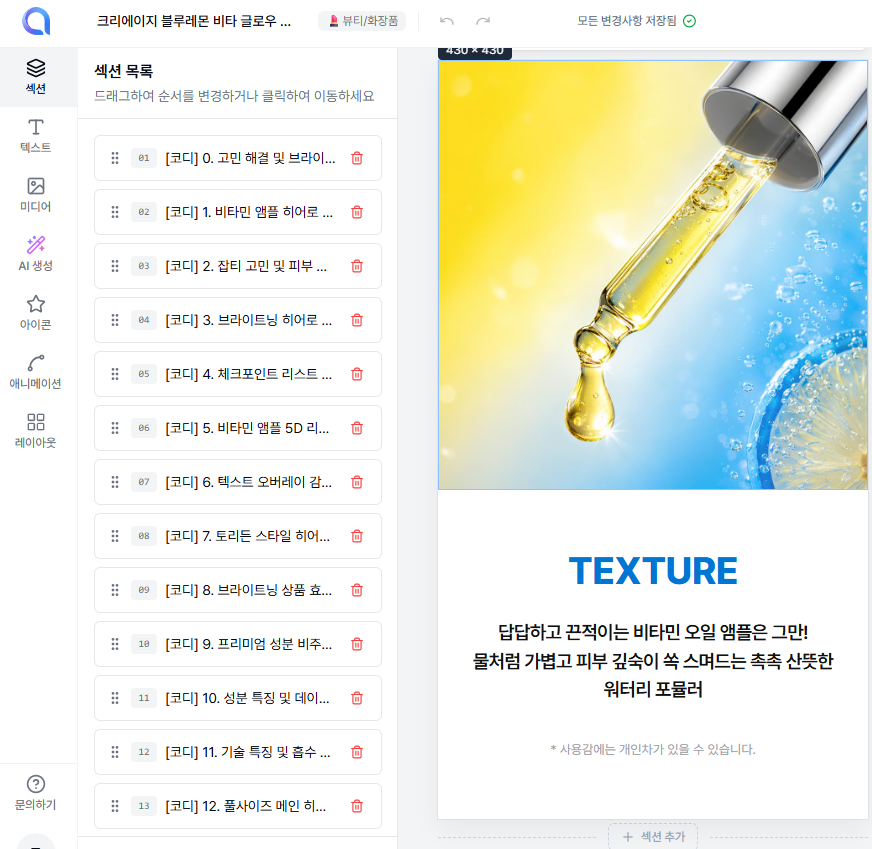Delete section 13 풀사이즈 메인
Image resolution: width=872 pixels, height=849 pixels.
pos(357,806)
